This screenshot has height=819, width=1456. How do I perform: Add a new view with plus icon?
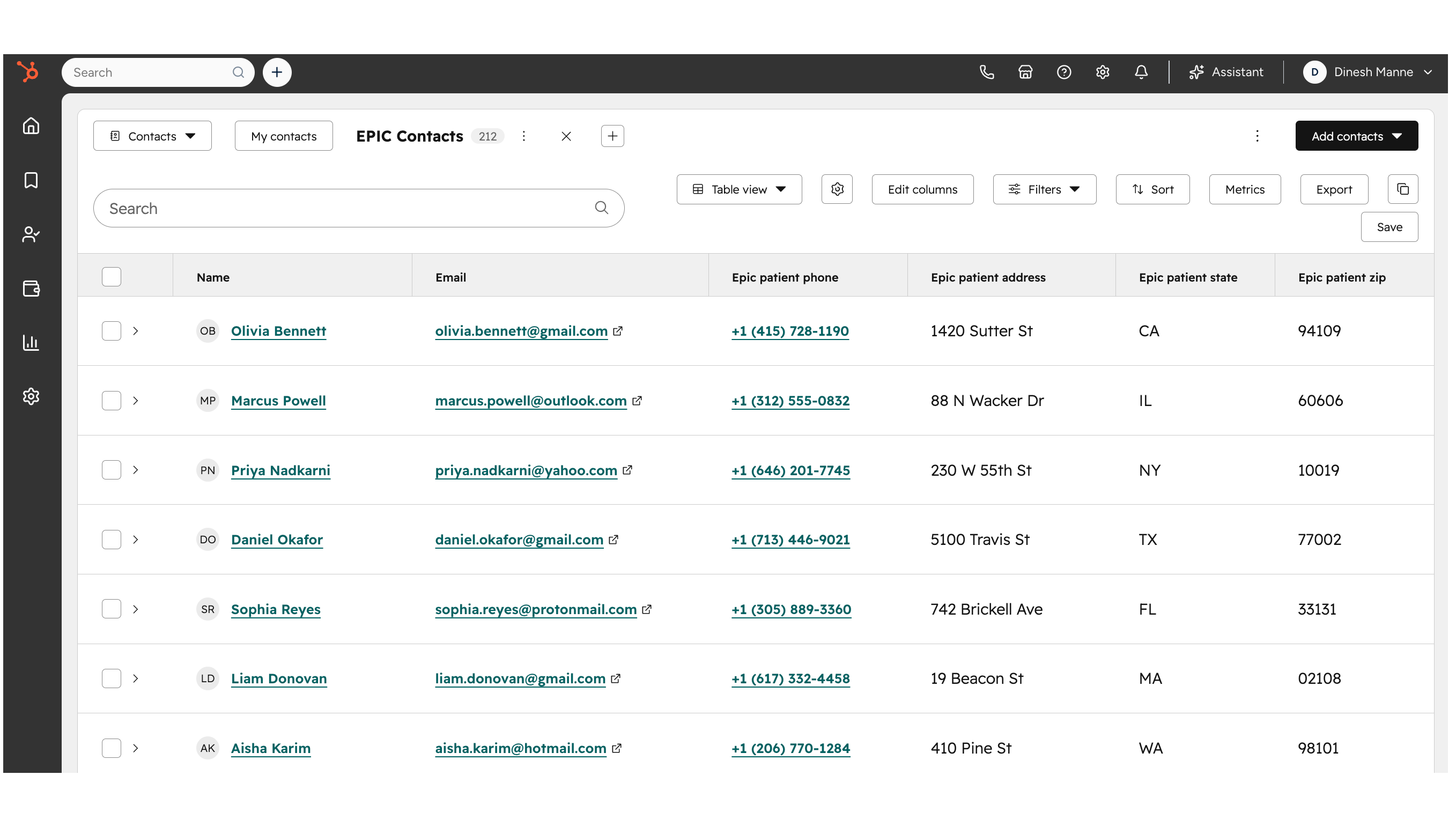[x=612, y=136]
